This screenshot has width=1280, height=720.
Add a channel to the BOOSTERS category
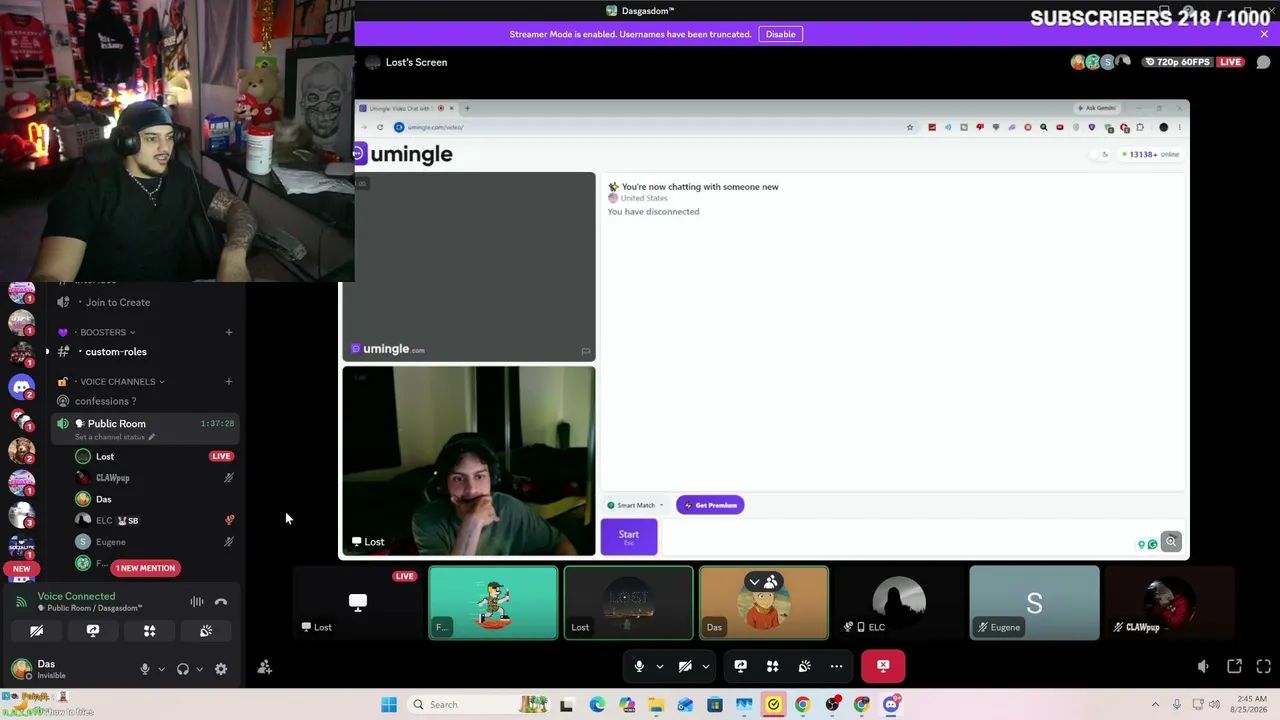tap(228, 332)
